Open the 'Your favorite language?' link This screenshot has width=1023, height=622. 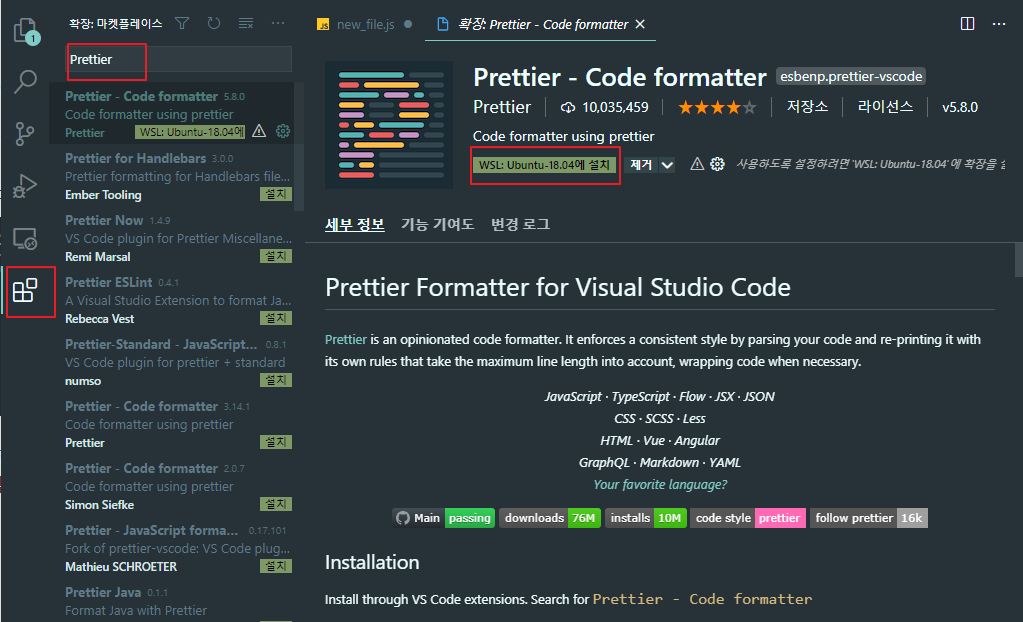click(x=660, y=484)
